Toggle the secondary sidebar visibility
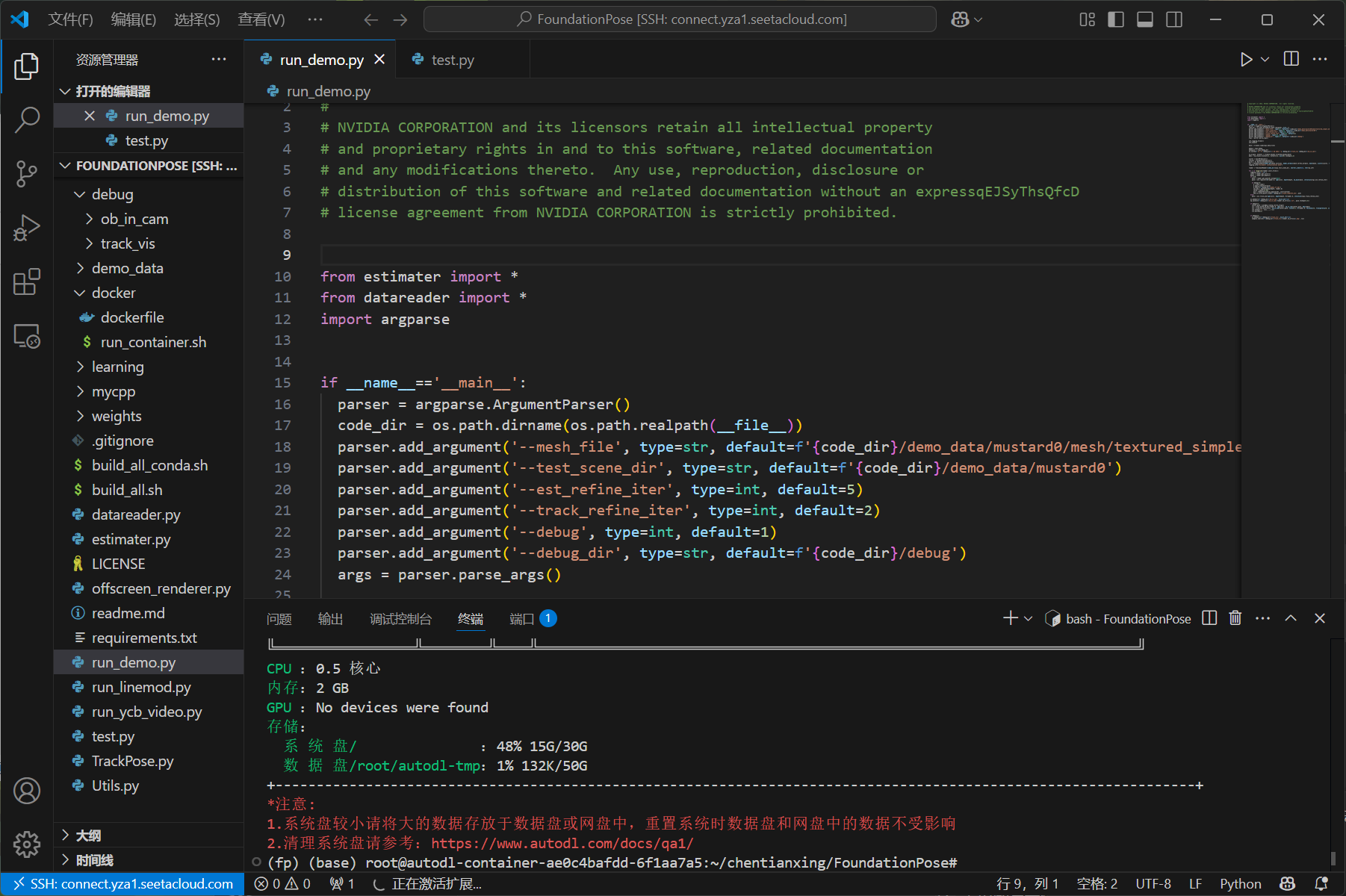The width and height of the screenshot is (1346, 896). (1174, 19)
